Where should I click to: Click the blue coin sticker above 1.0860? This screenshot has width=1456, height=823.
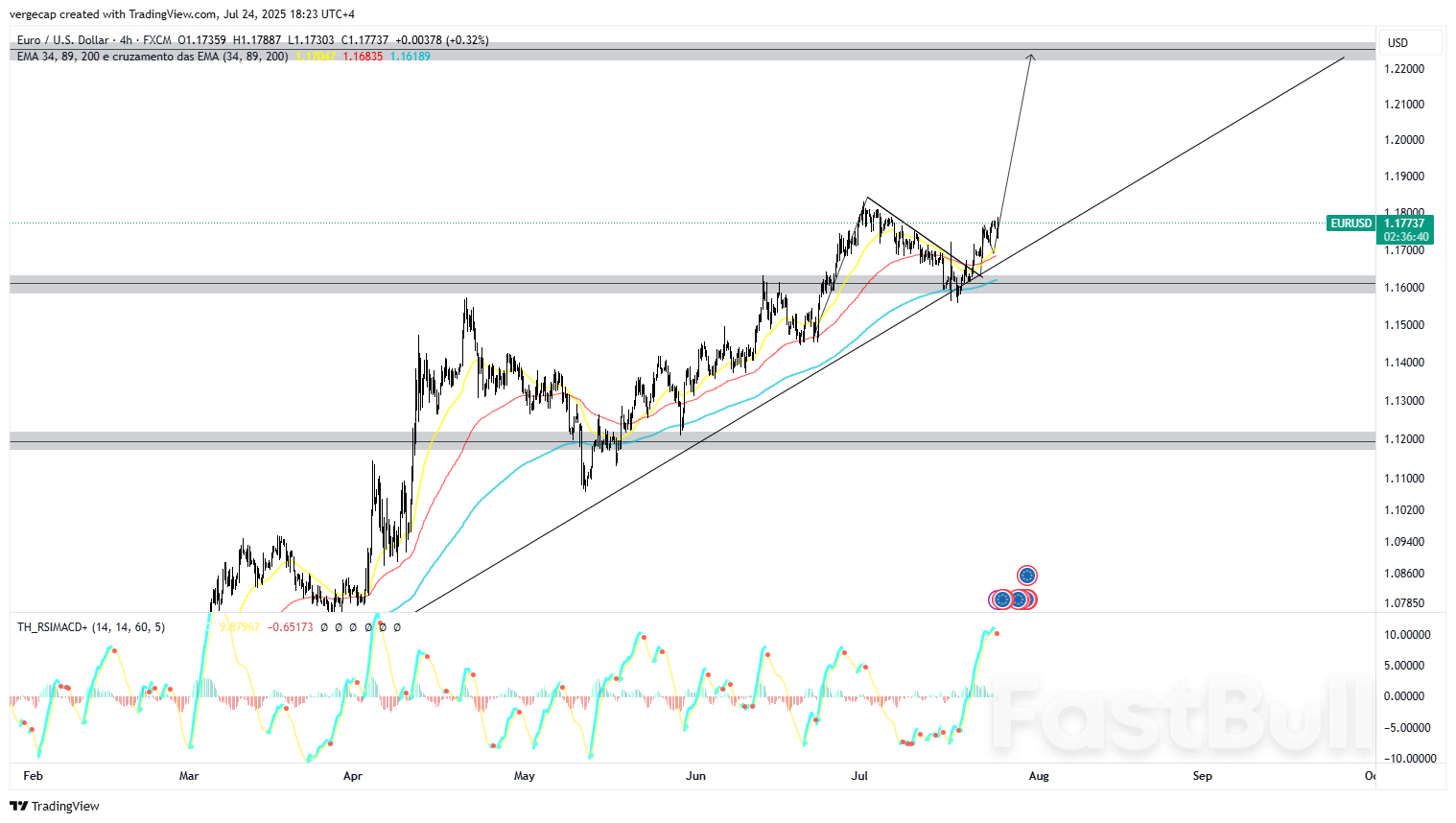pyautogui.click(x=1028, y=576)
